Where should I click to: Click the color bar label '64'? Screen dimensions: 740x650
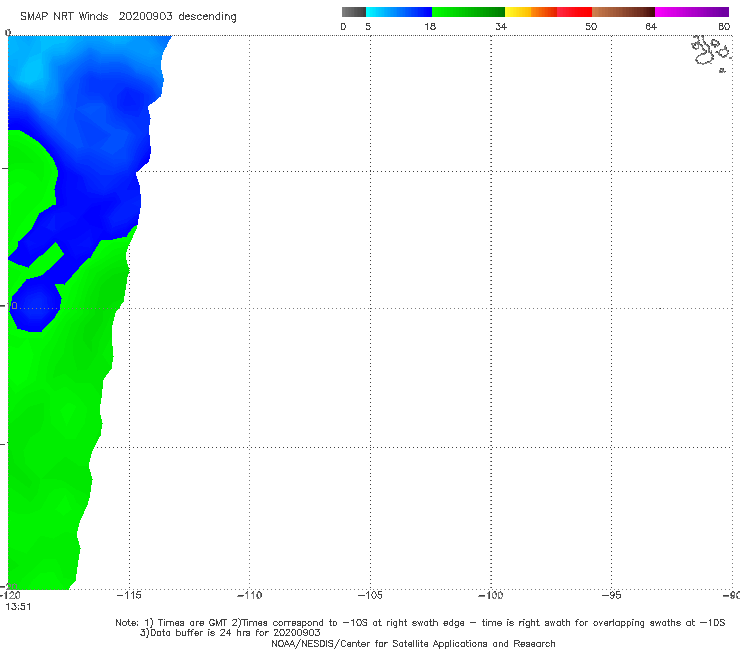[x=651, y=27]
